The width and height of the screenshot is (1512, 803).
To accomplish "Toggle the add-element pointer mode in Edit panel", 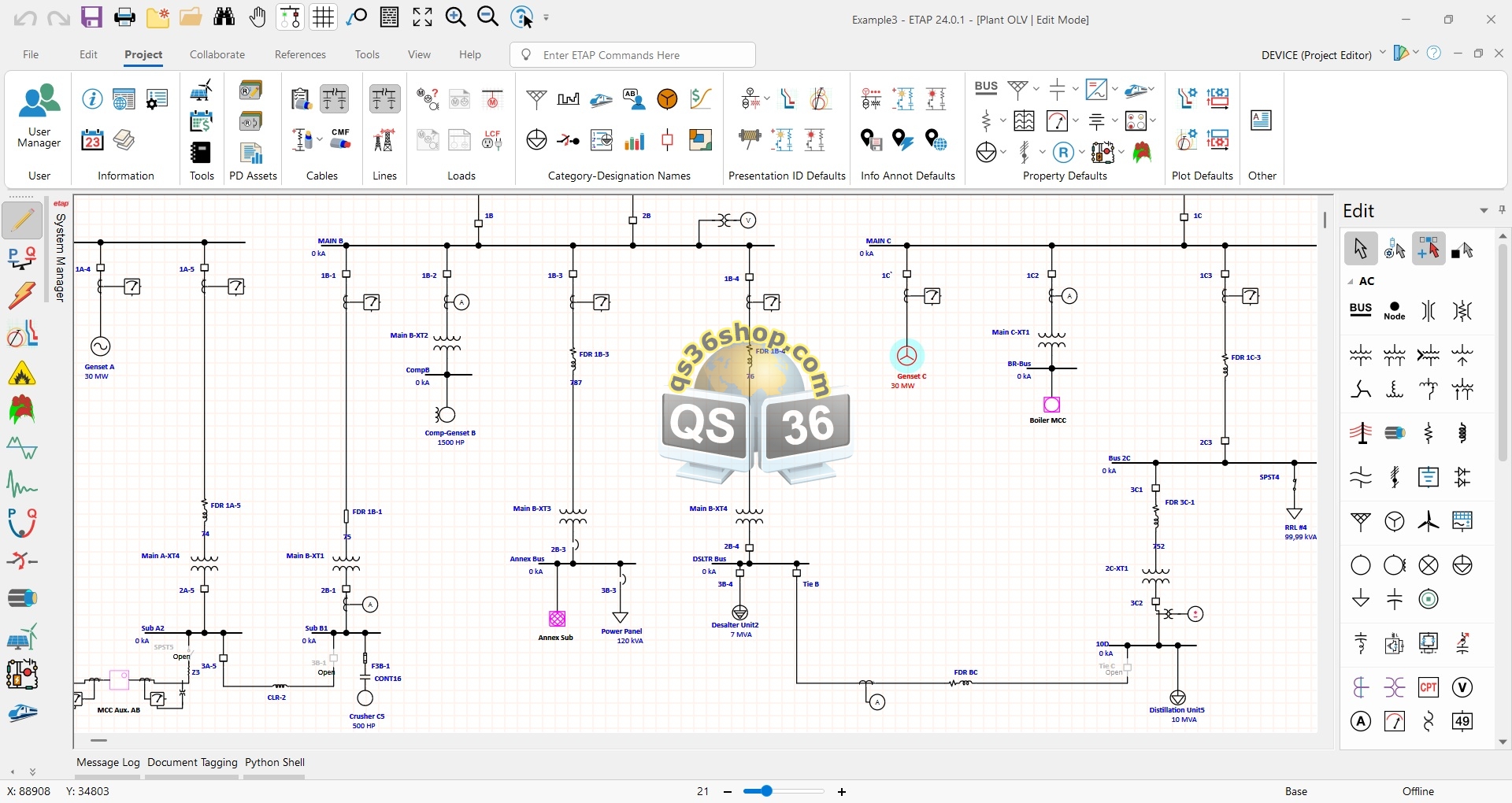I will (1429, 249).
